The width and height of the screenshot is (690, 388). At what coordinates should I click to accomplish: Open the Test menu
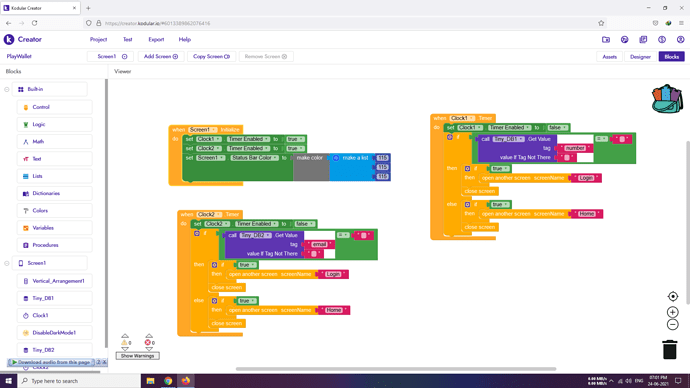click(x=128, y=40)
